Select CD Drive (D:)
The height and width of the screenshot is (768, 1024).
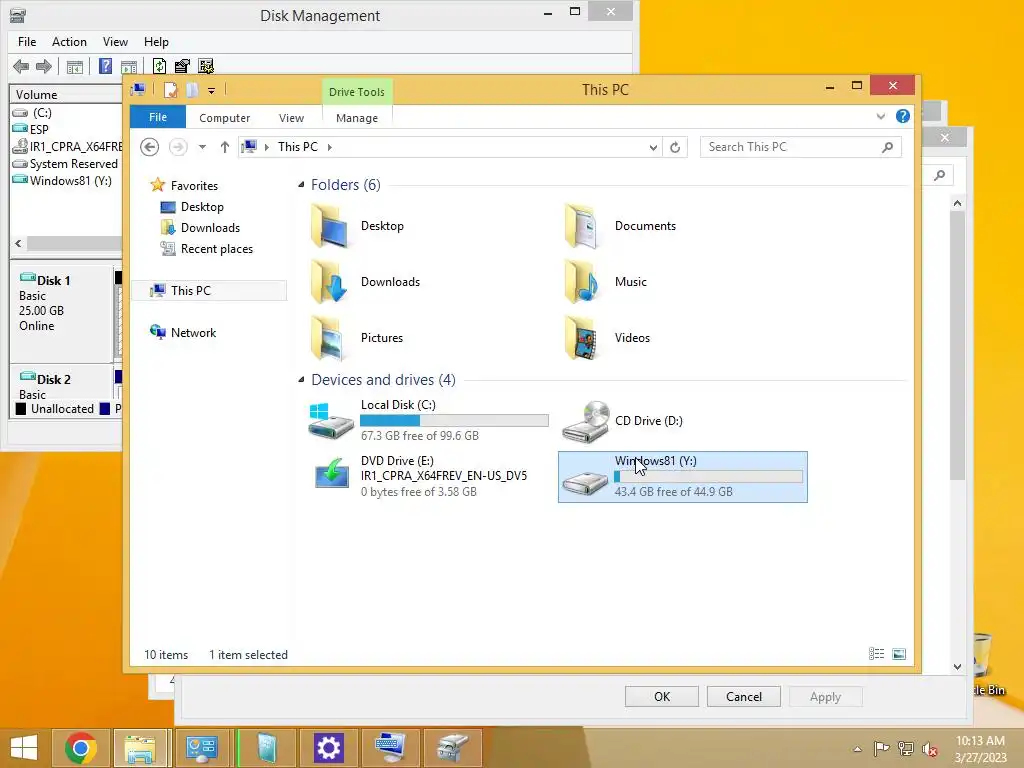pos(623,421)
